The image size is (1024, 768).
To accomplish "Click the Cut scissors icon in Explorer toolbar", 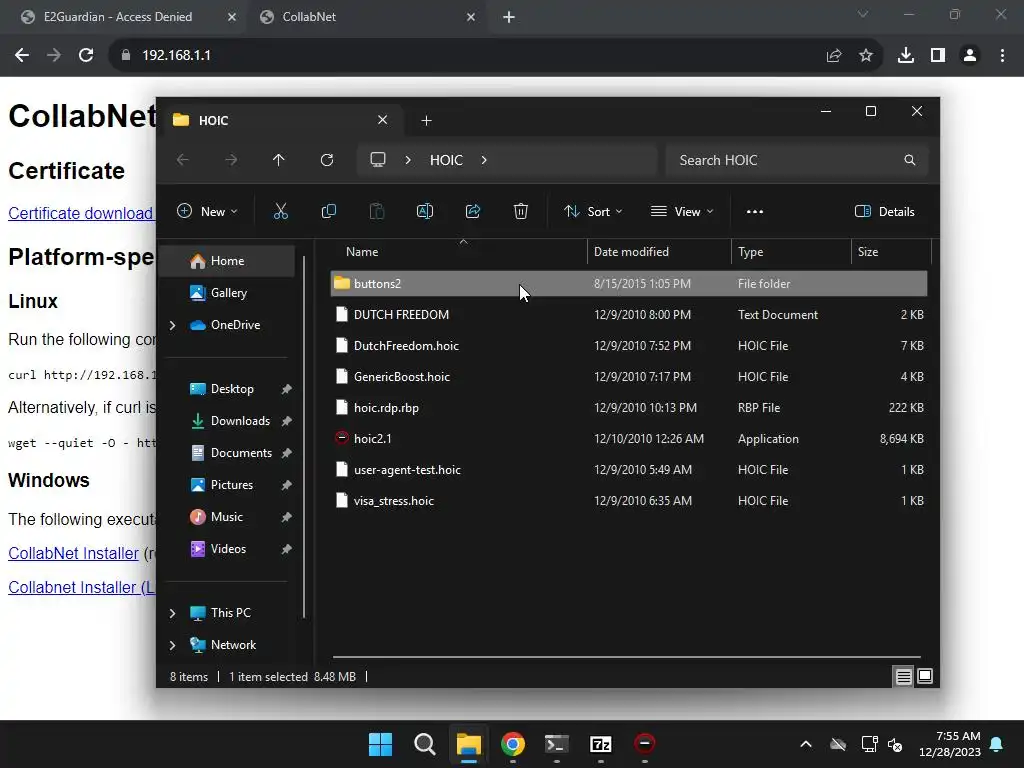I will [280, 211].
